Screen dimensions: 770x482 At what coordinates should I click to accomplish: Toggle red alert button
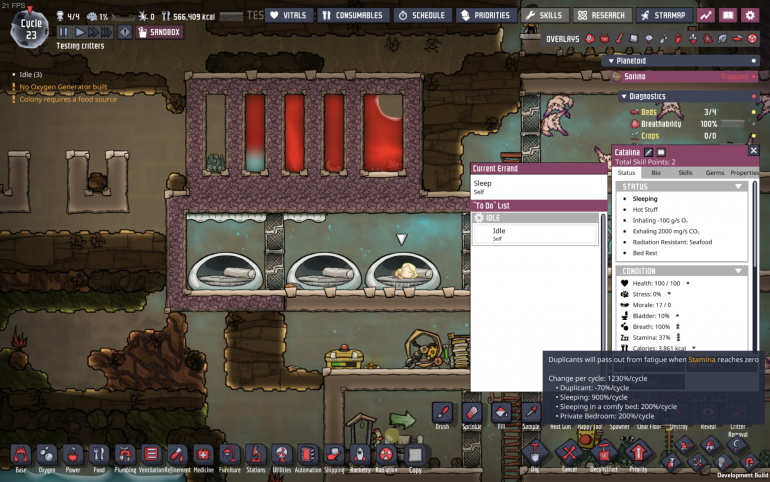pyautogui.click(x=125, y=32)
